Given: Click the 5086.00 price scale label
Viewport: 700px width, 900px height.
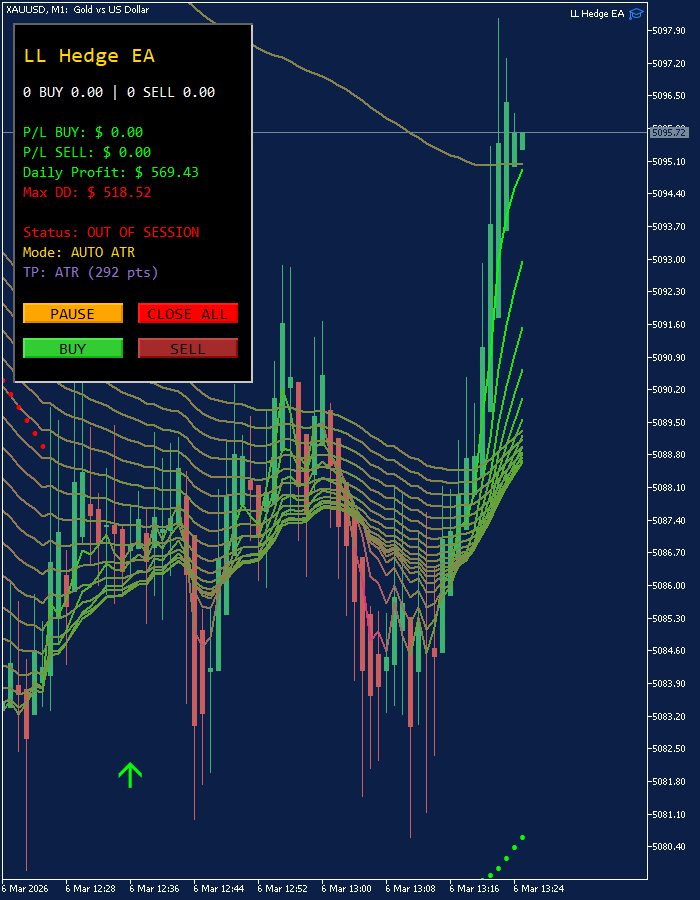Looking at the screenshot, I should tap(668, 585).
